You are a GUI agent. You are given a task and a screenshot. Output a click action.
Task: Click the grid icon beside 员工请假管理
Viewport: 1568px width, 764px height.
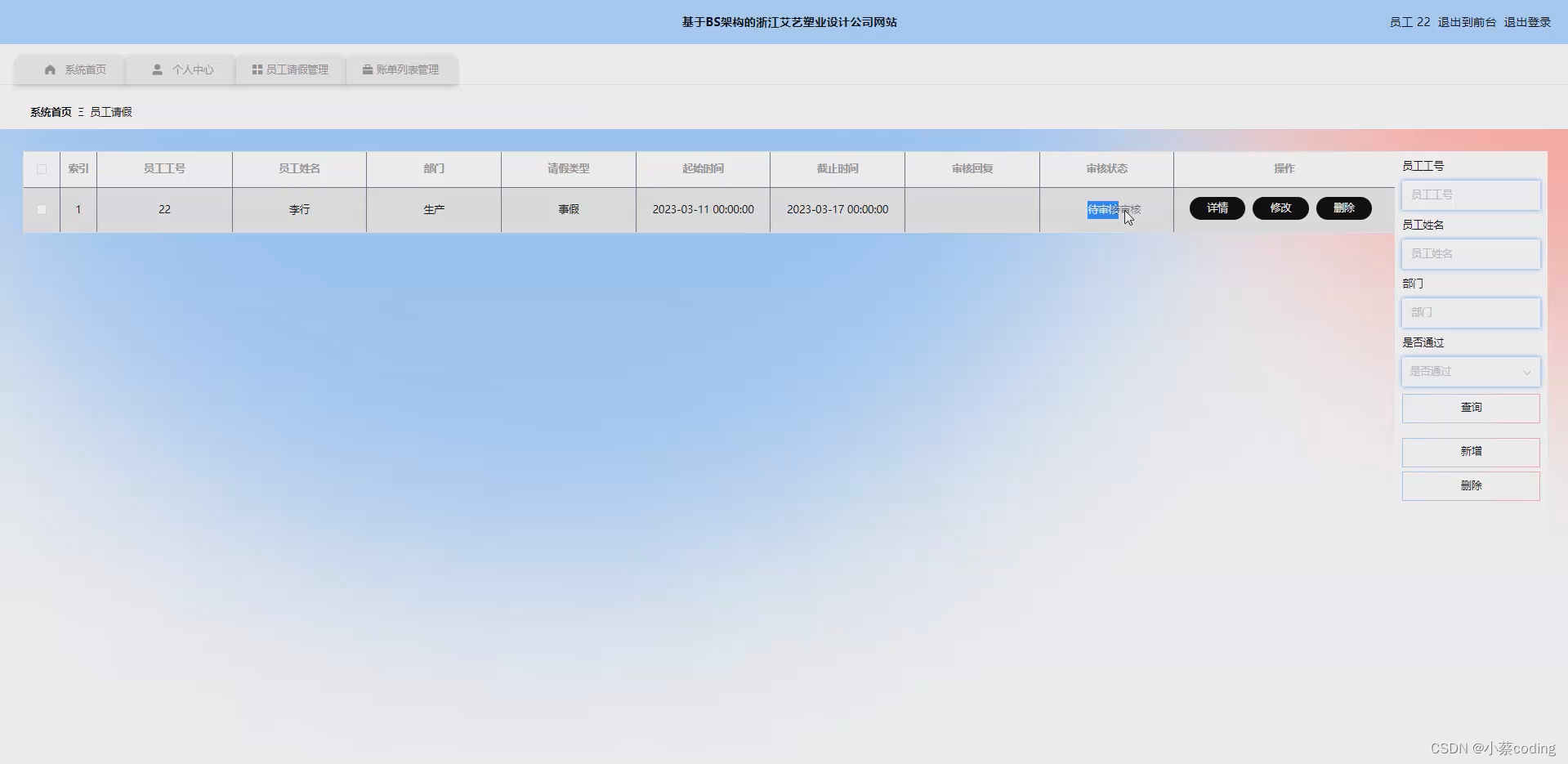[257, 69]
